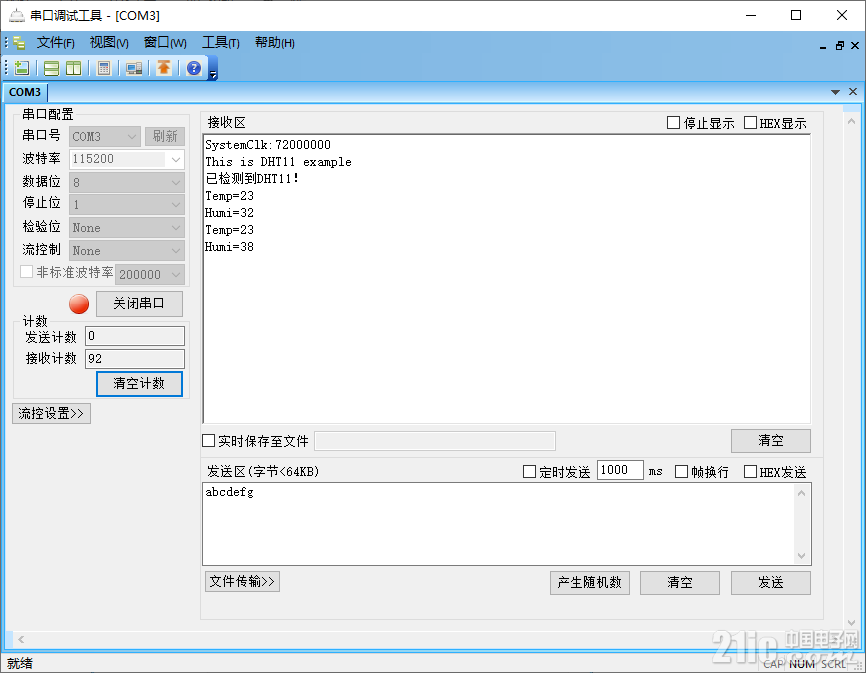The image size is (866, 673).
Task: Open 串口号 COM3 dropdown
Action: 104,136
